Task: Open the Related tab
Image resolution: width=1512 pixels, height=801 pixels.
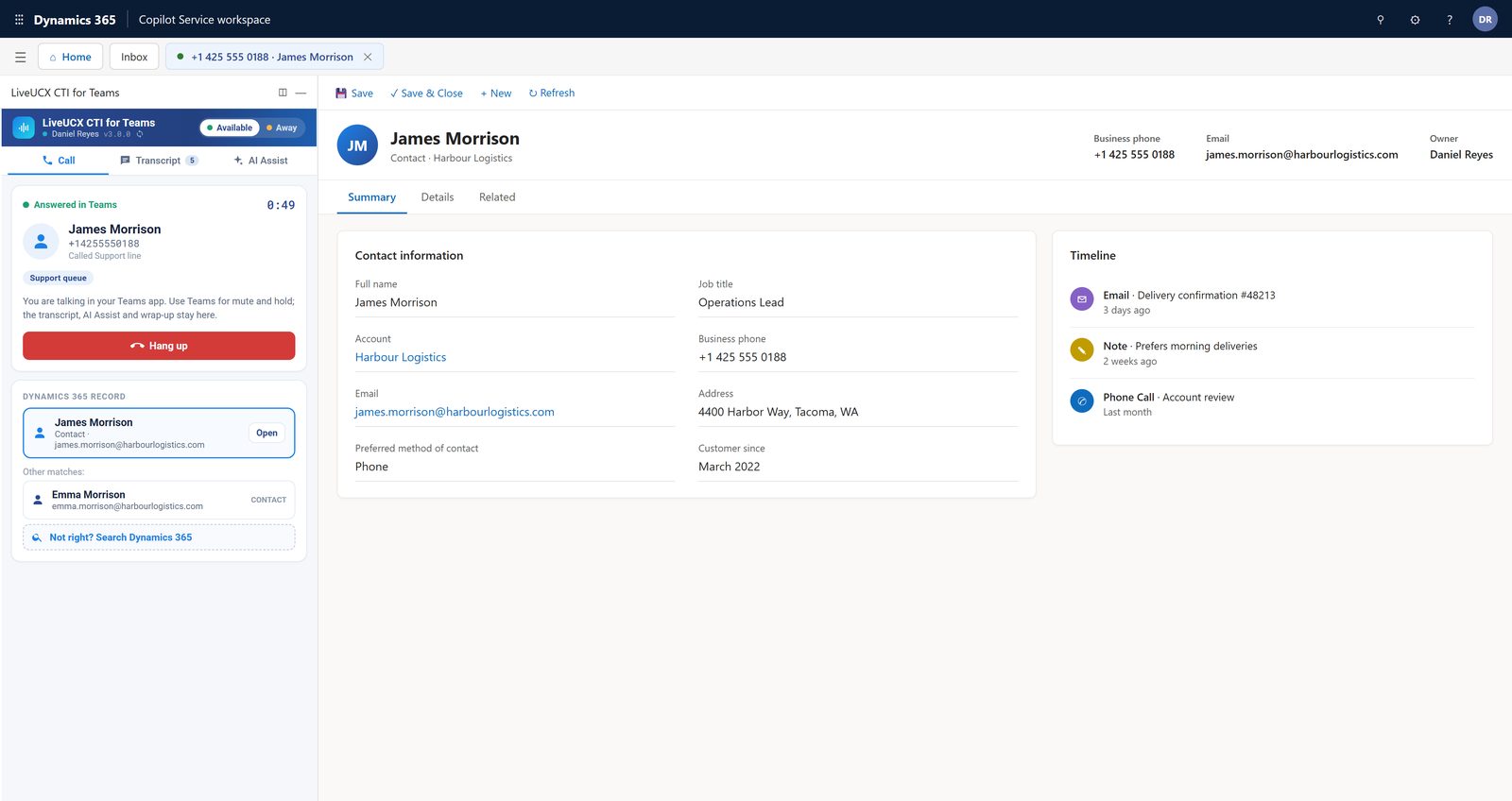Action: pos(497,197)
